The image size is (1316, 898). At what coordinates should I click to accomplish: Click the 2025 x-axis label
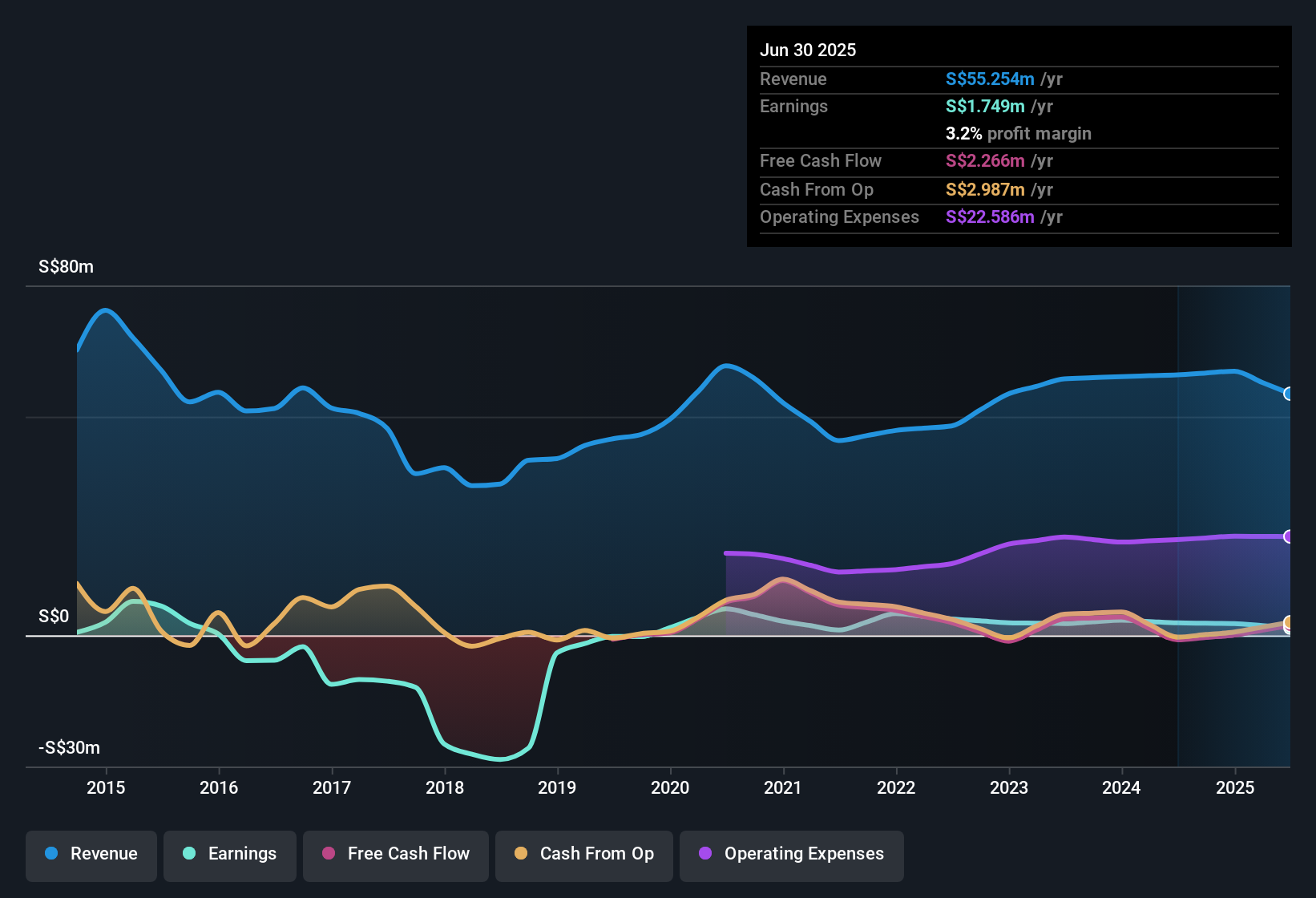1235,787
